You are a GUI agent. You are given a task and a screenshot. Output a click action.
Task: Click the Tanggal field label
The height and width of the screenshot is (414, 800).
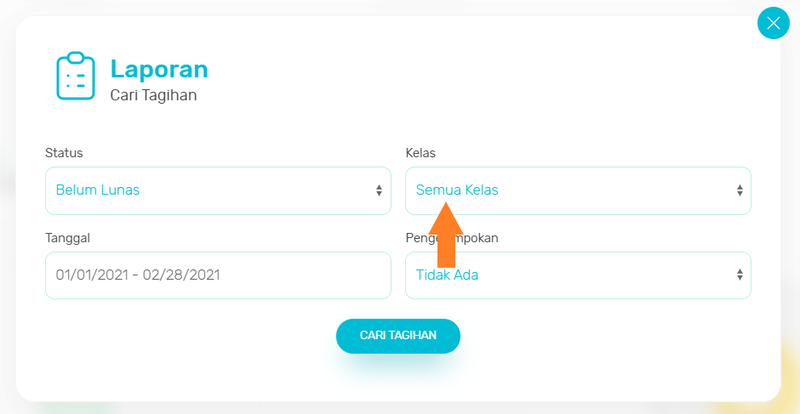tap(67, 238)
